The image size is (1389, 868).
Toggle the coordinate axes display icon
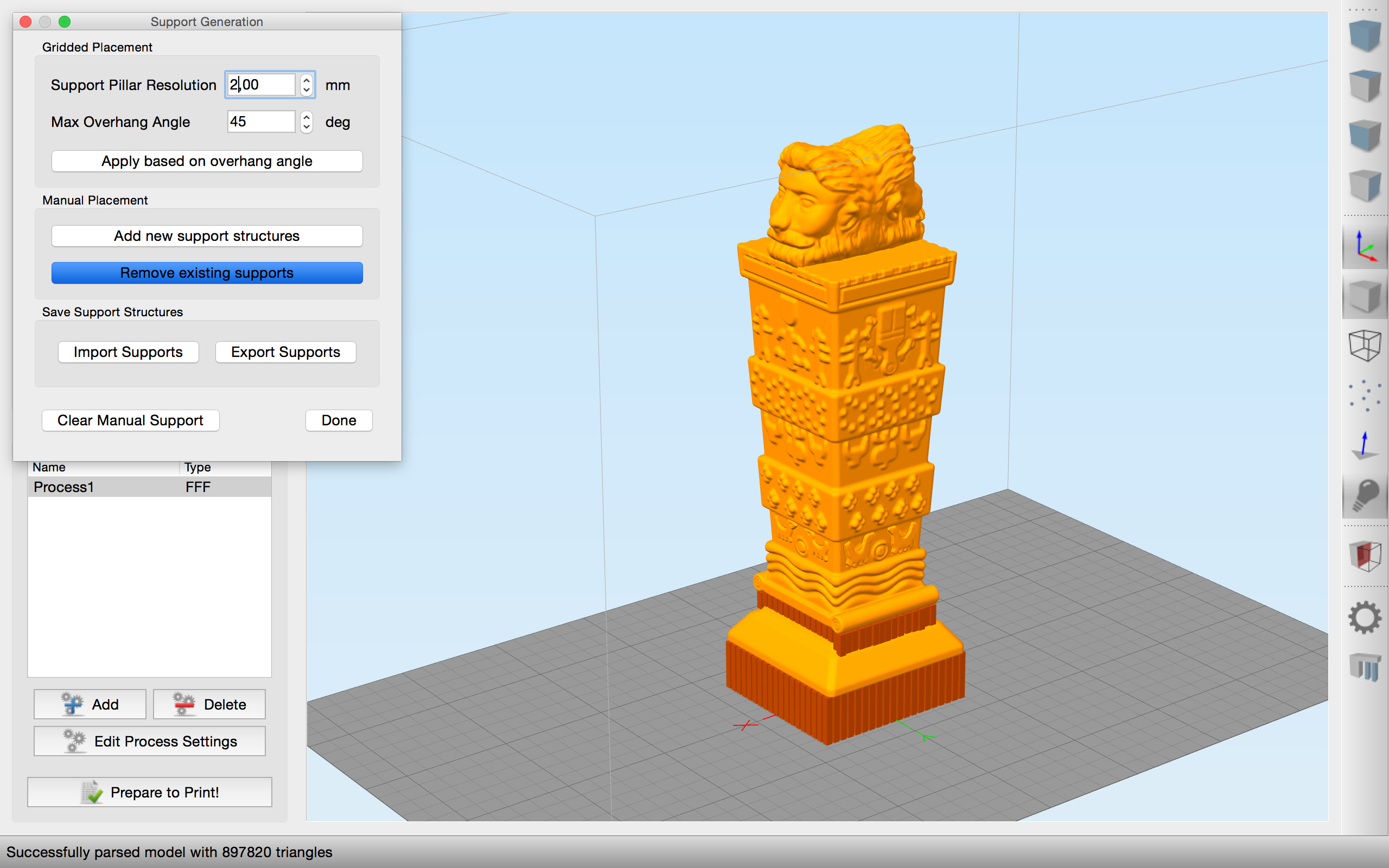click(x=1365, y=246)
